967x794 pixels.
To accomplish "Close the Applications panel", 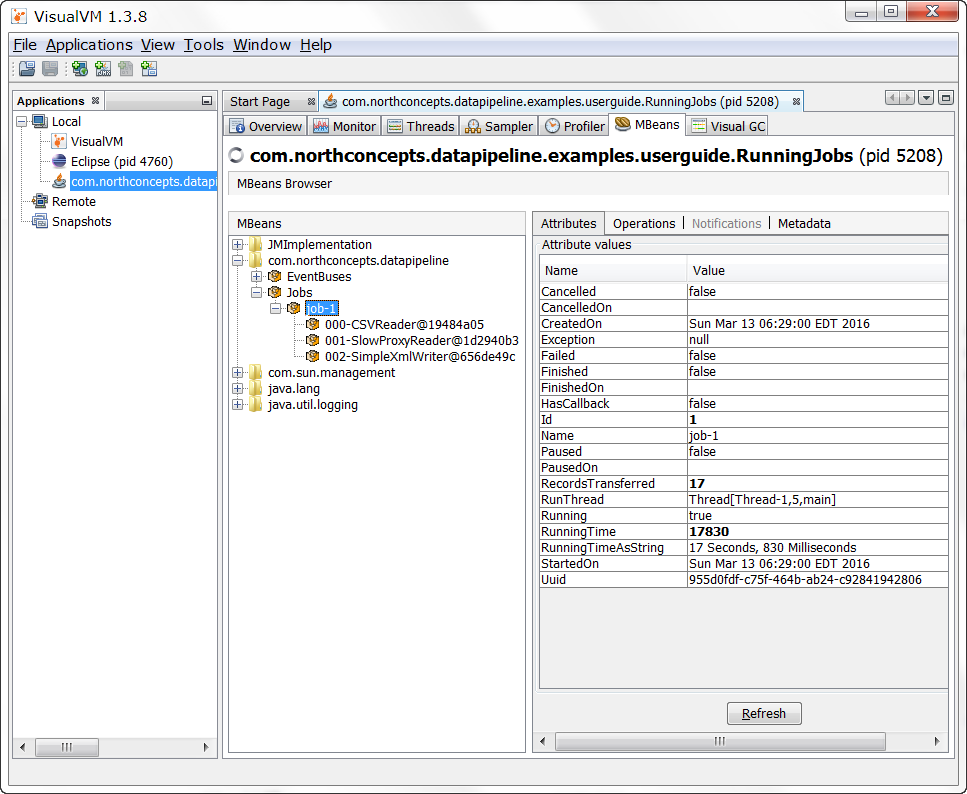I will [95, 101].
